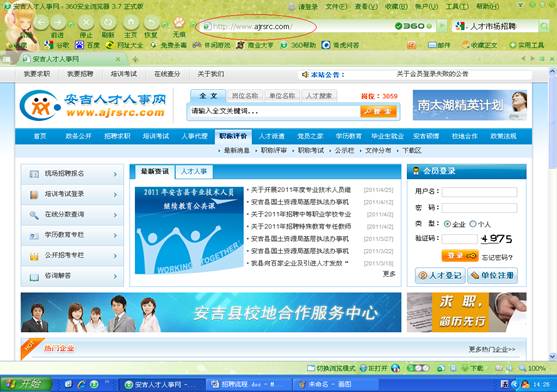
Task: Expand the 培训考试登录 sidebar arrow
Action: pos(115,195)
